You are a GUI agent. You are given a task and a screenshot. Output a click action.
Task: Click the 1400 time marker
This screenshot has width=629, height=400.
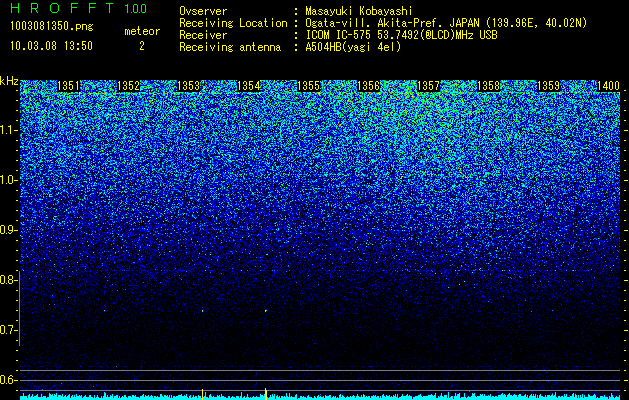click(x=609, y=86)
